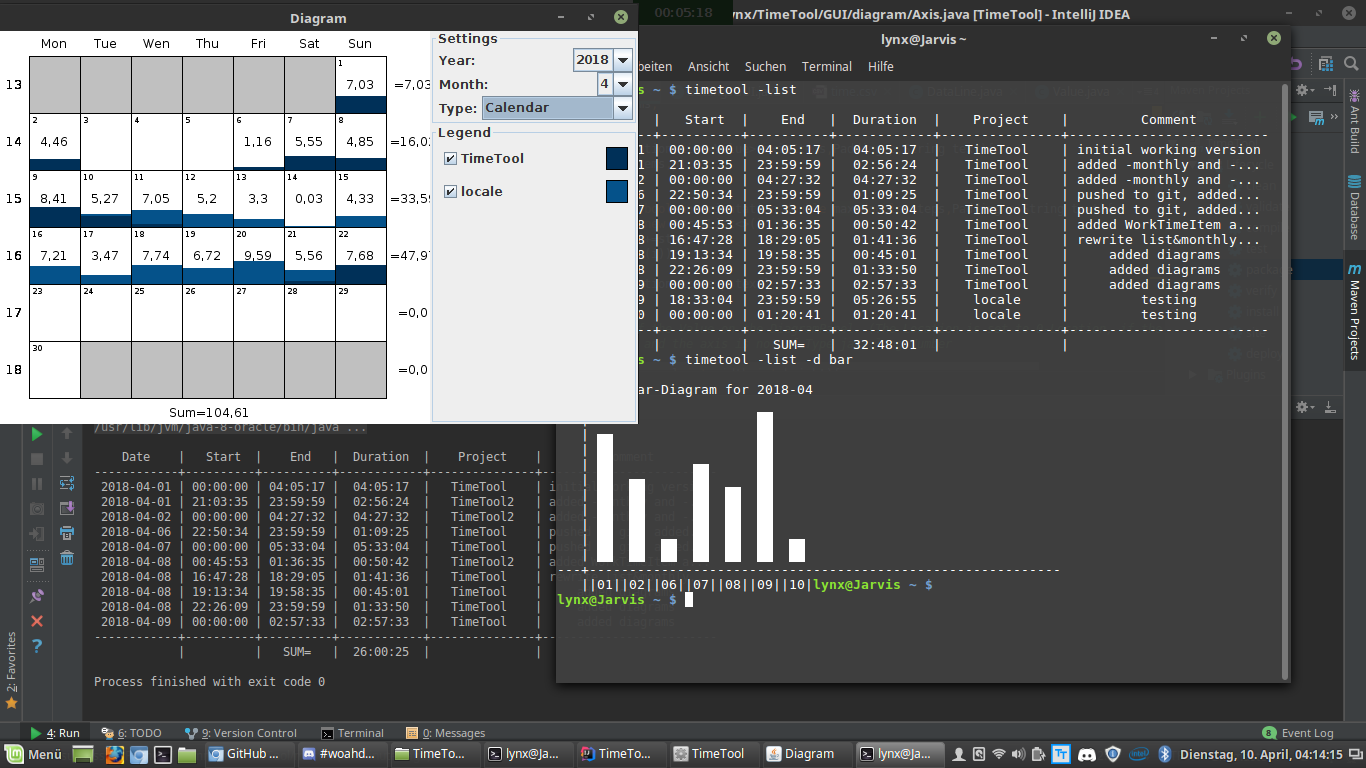Open the Hilfe menu in the terminal
1366x768 pixels.
(x=880, y=66)
